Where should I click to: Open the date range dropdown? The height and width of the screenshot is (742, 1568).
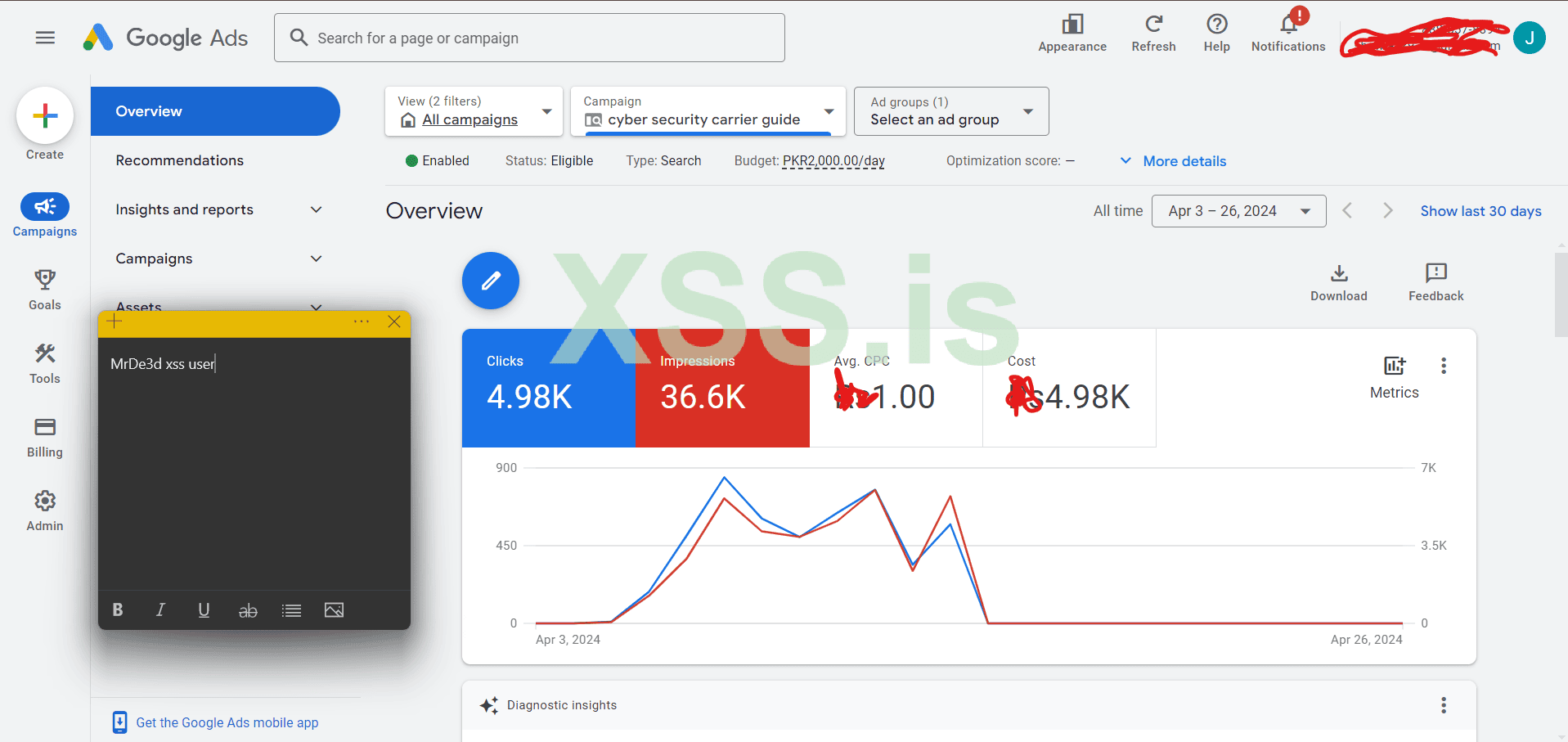1239,211
